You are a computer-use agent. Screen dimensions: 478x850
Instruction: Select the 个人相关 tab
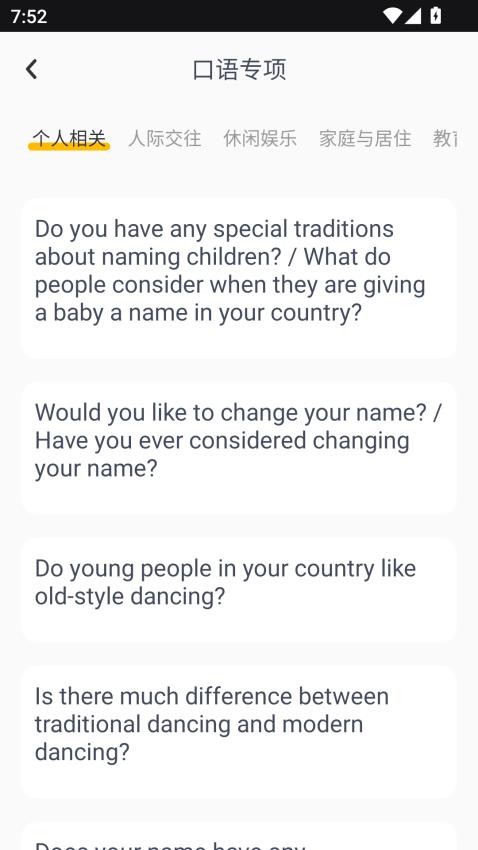(69, 139)
